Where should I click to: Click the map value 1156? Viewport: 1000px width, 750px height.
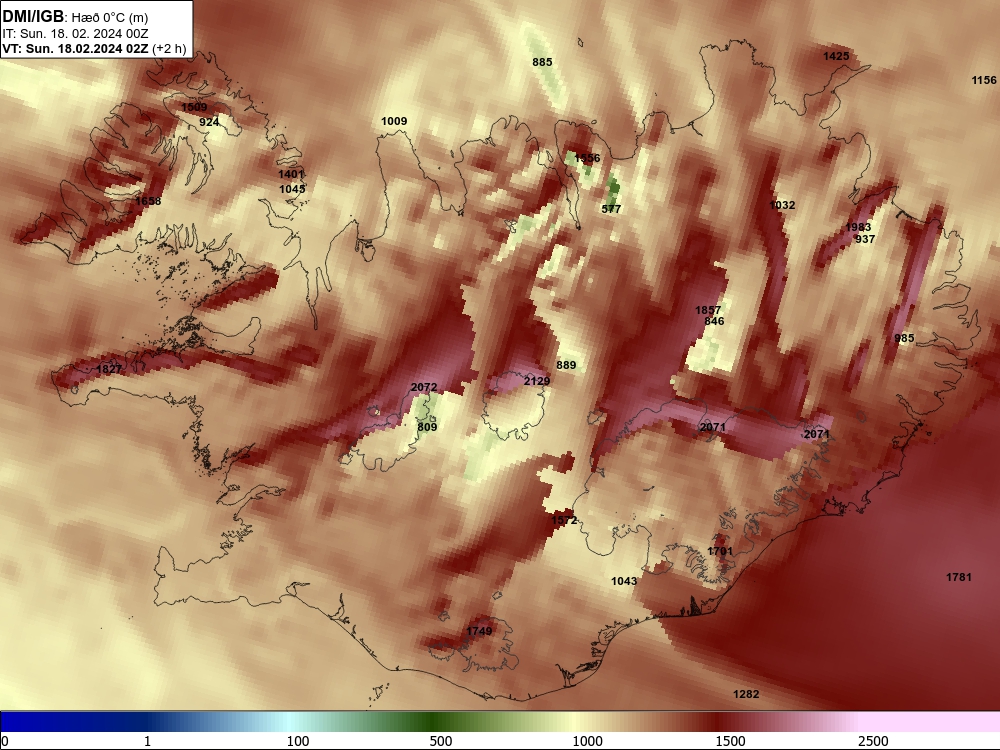pyautogui.click(x=983, y=80)
